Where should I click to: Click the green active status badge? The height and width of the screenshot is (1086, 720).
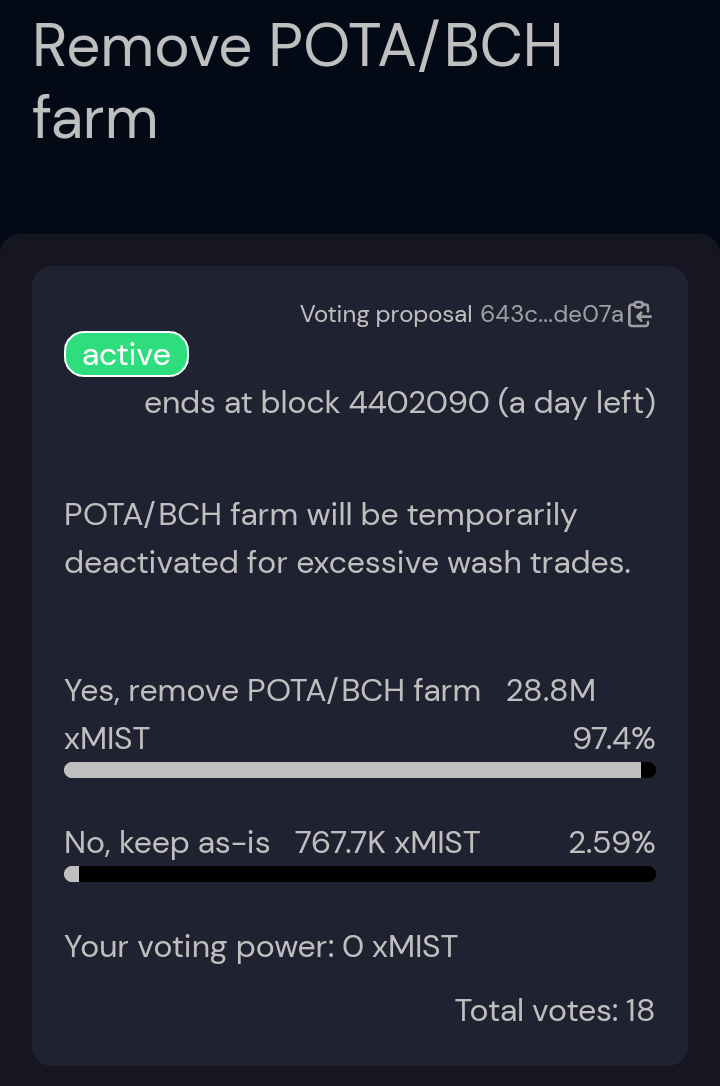126,355
